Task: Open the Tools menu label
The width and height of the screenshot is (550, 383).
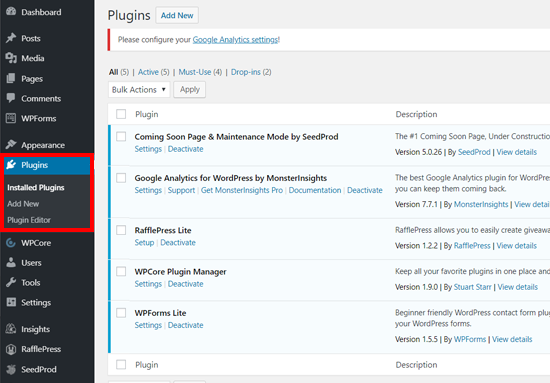Action: (x=31, y=283)
